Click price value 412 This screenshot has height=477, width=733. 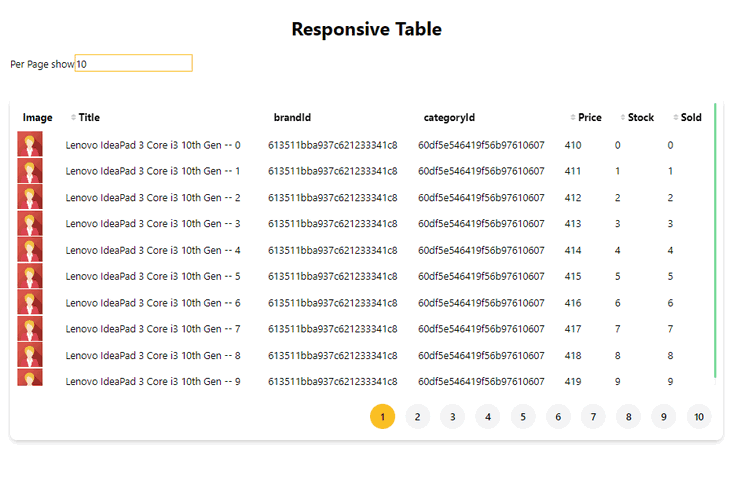(573, 198)
